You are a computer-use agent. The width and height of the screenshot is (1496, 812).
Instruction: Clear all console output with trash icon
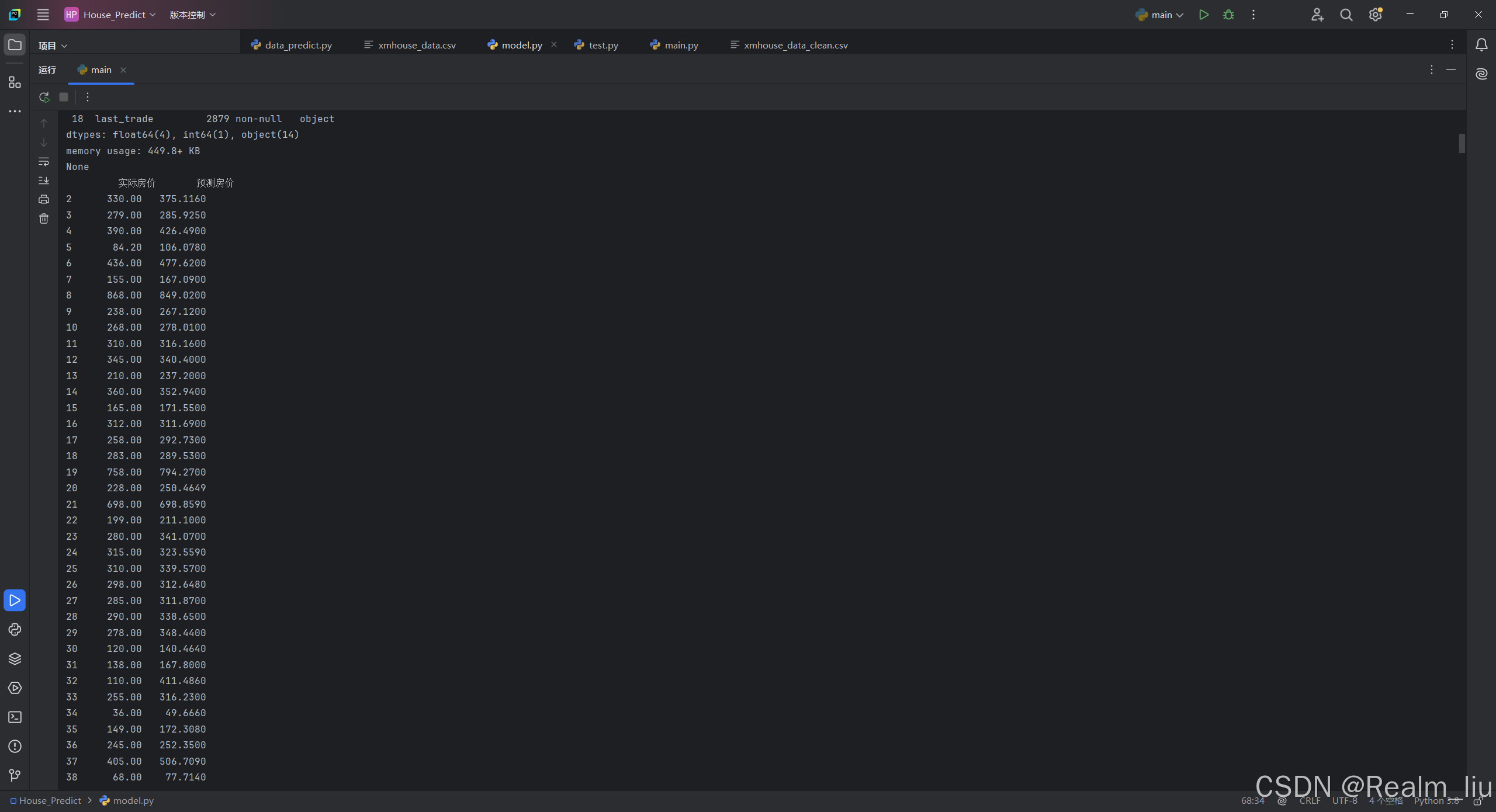(44, 219)
